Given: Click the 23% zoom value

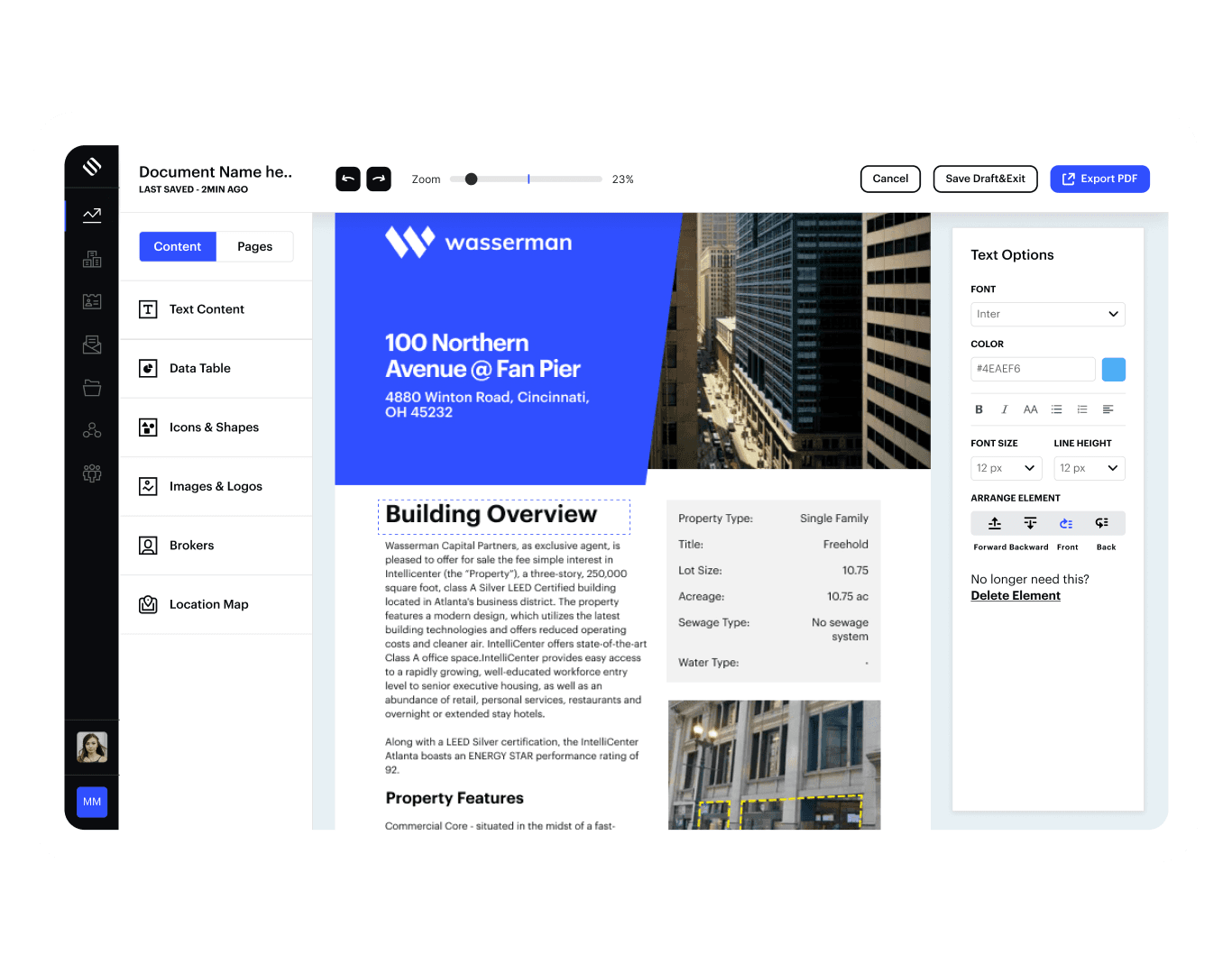Looking at the screenshot, I should tap(622, 179).
